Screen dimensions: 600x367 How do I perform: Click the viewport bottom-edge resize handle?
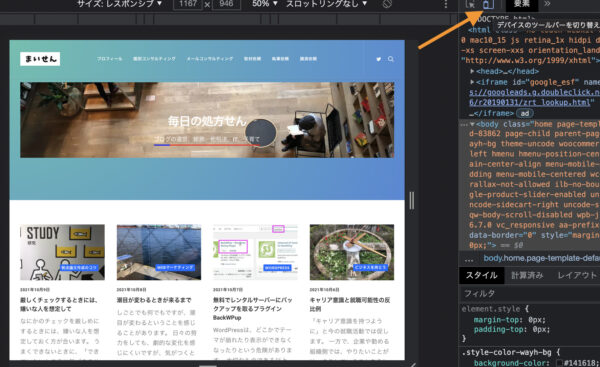208,365
